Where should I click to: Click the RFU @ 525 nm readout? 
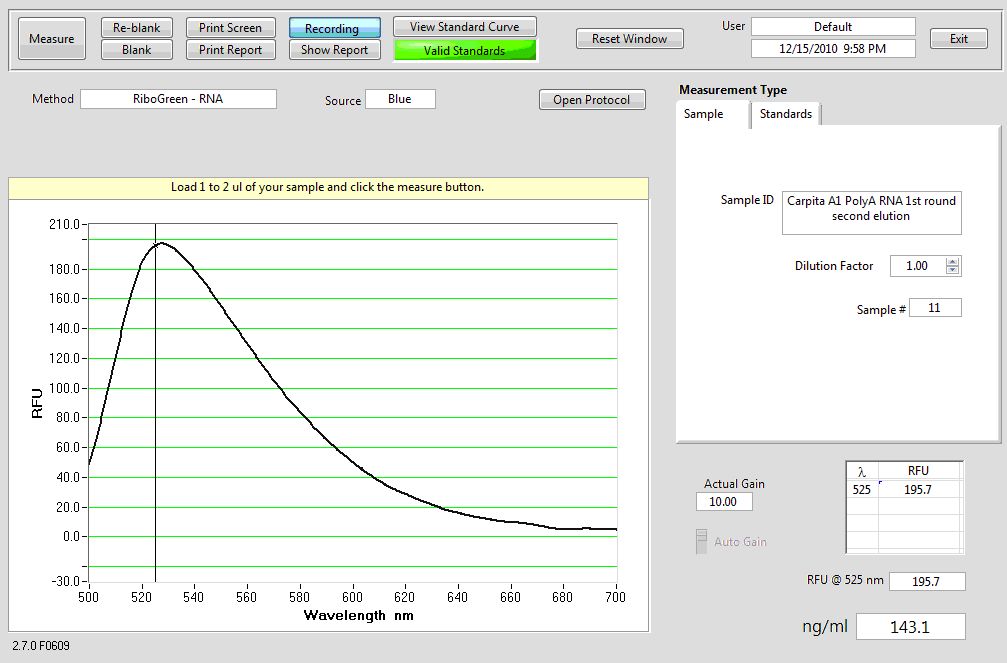[926, 581]
